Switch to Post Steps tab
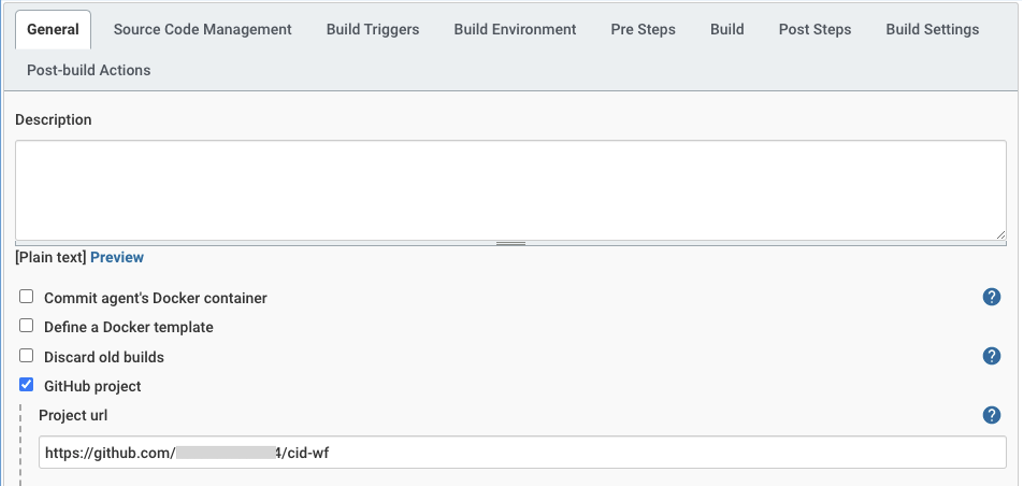 tap(815, 29)
